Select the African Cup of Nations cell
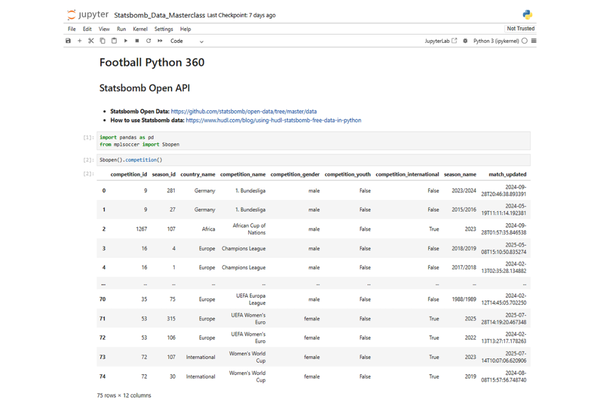The height and width of the screenshot is (411, 600). [249, 229]
